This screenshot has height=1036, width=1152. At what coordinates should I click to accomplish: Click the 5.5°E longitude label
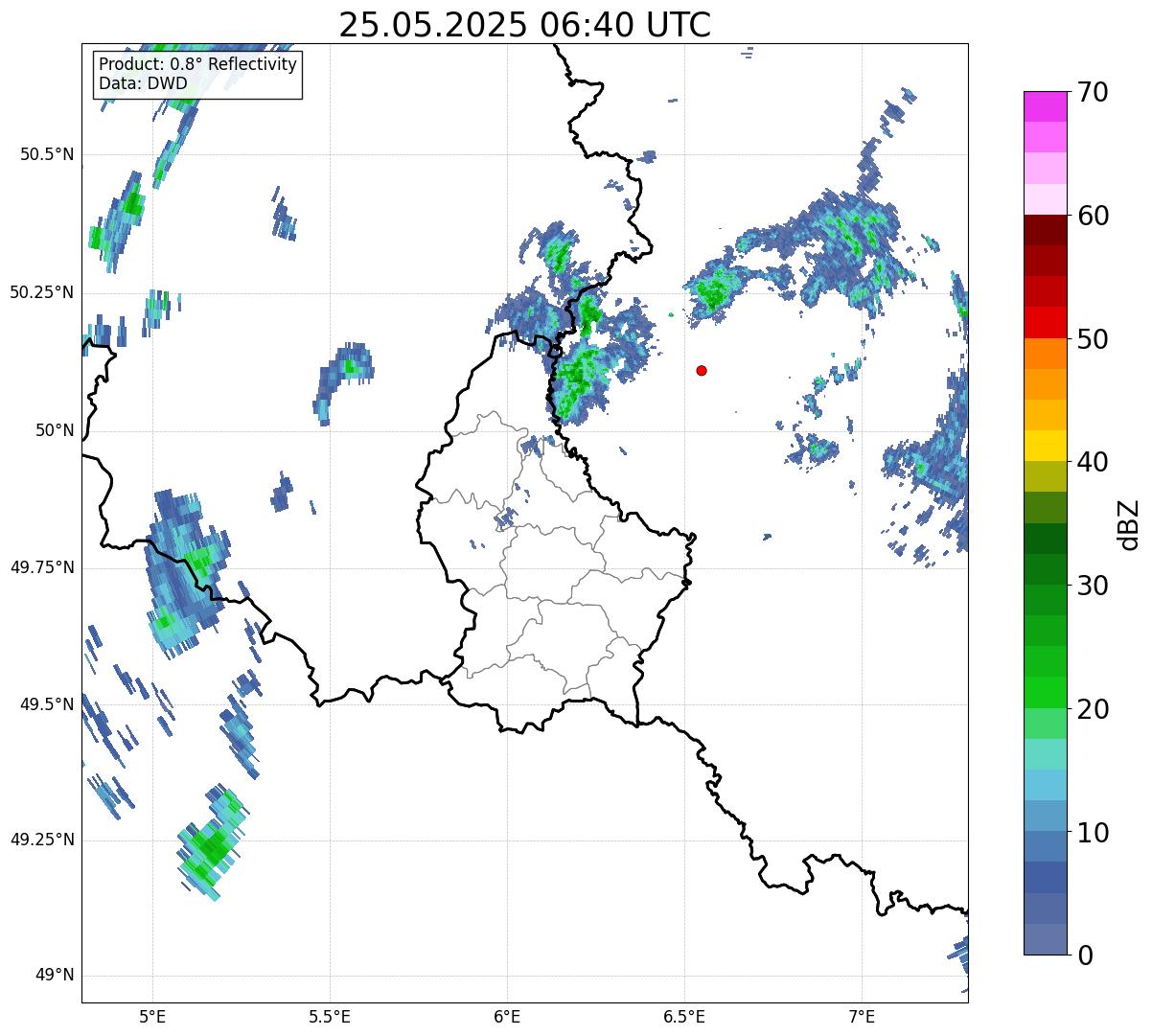(330, 1016)
